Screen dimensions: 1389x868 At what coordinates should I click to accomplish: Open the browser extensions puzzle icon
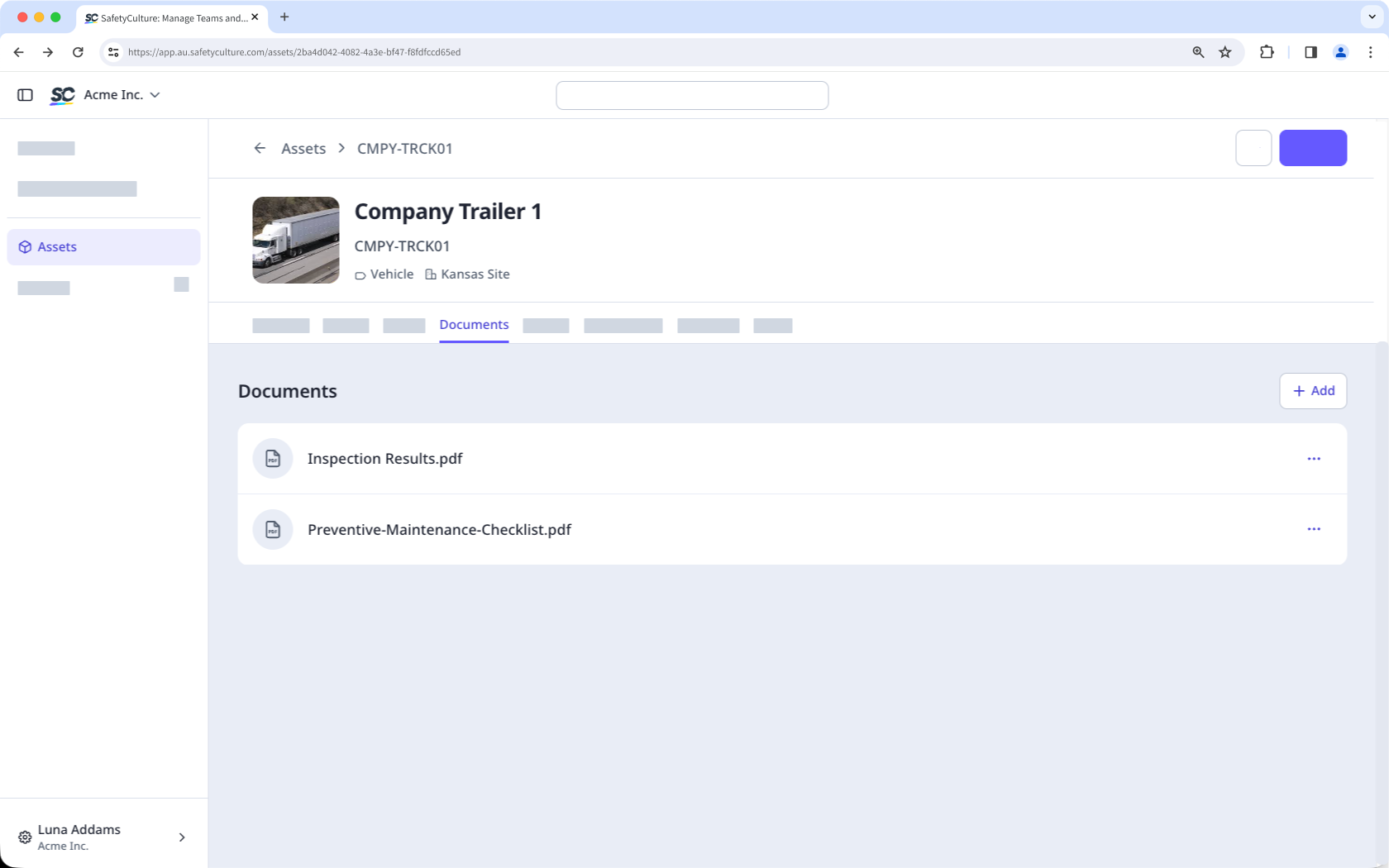coord(1267,52)
